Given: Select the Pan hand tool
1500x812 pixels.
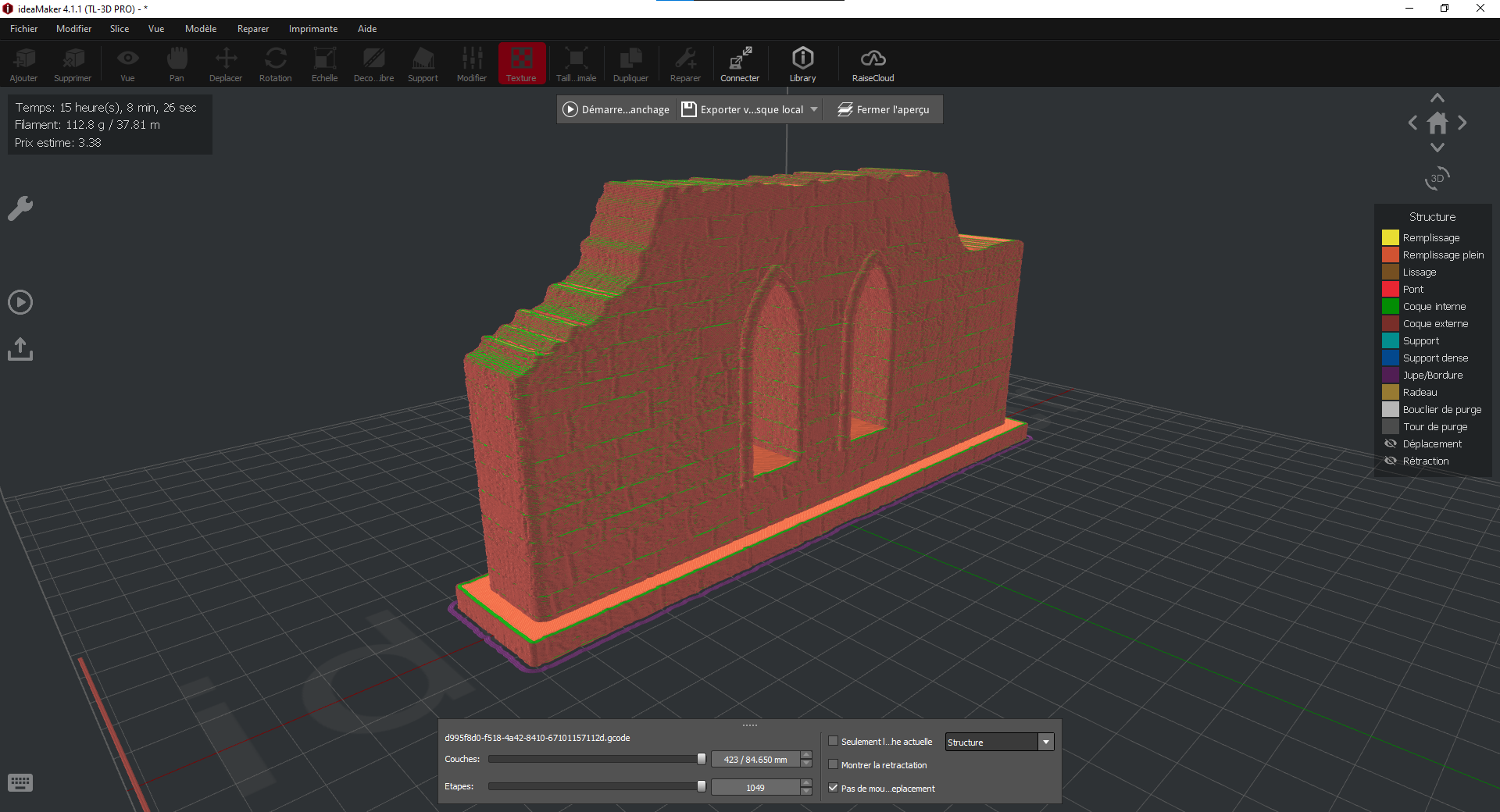Looking at the screenshot, I should point(177,64).
